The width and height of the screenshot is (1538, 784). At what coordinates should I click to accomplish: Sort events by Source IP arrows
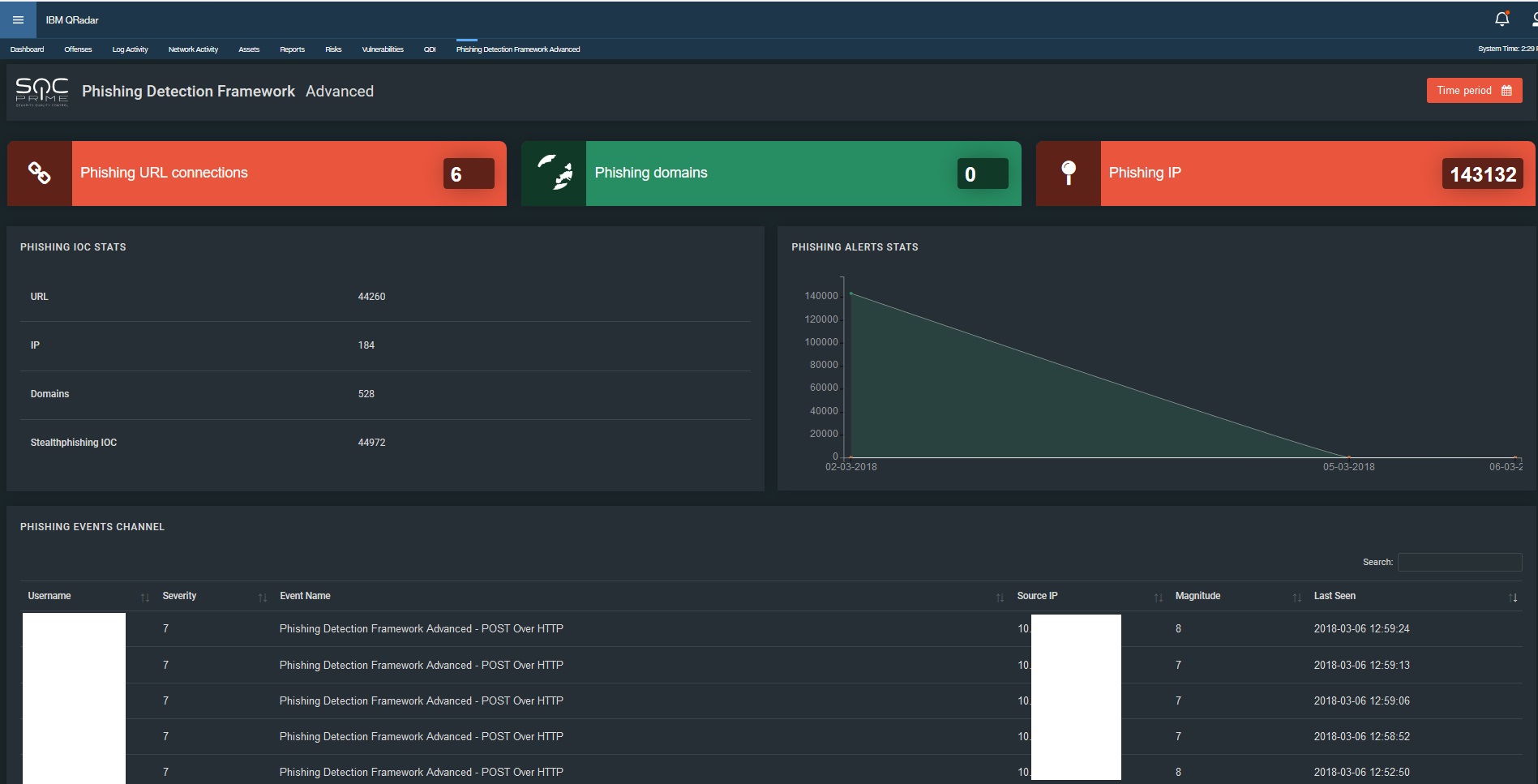coord(1158,598)
